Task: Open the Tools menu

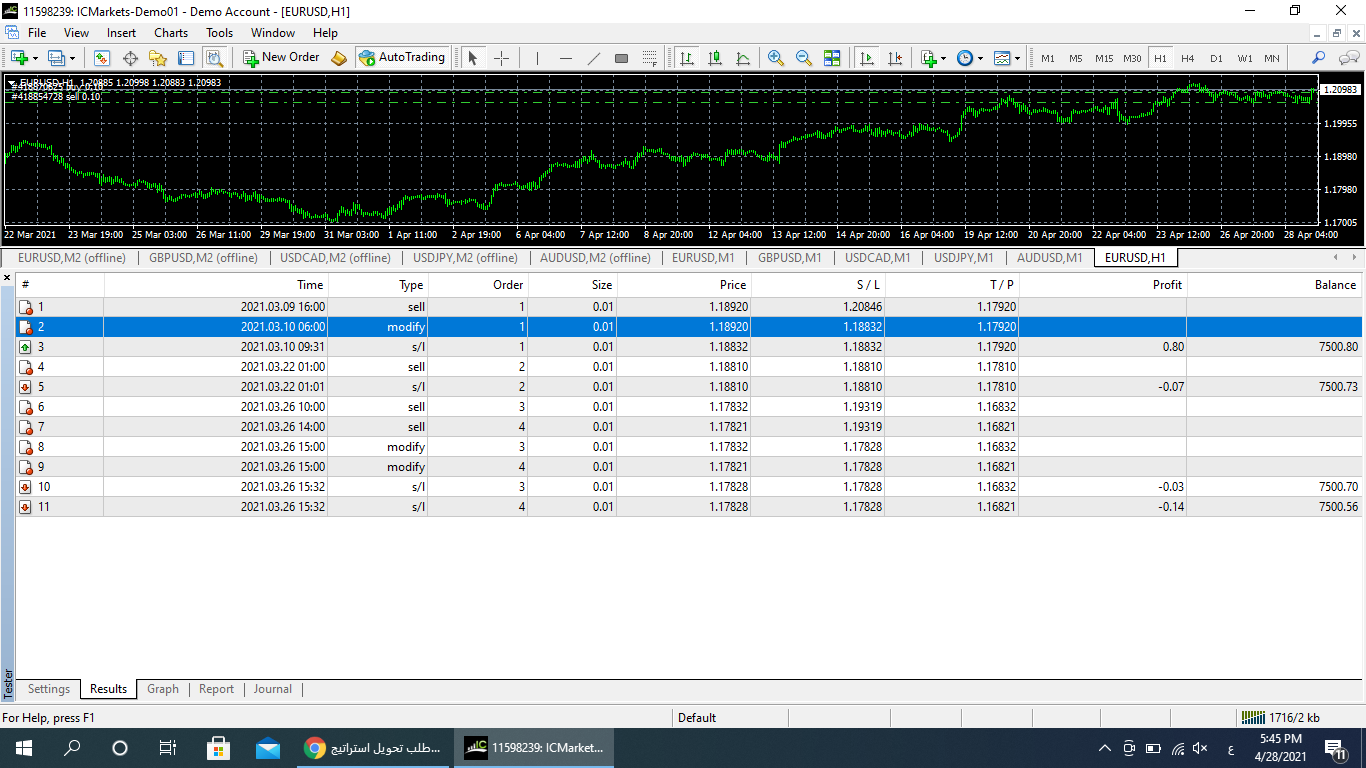Action: click(219, 32)
